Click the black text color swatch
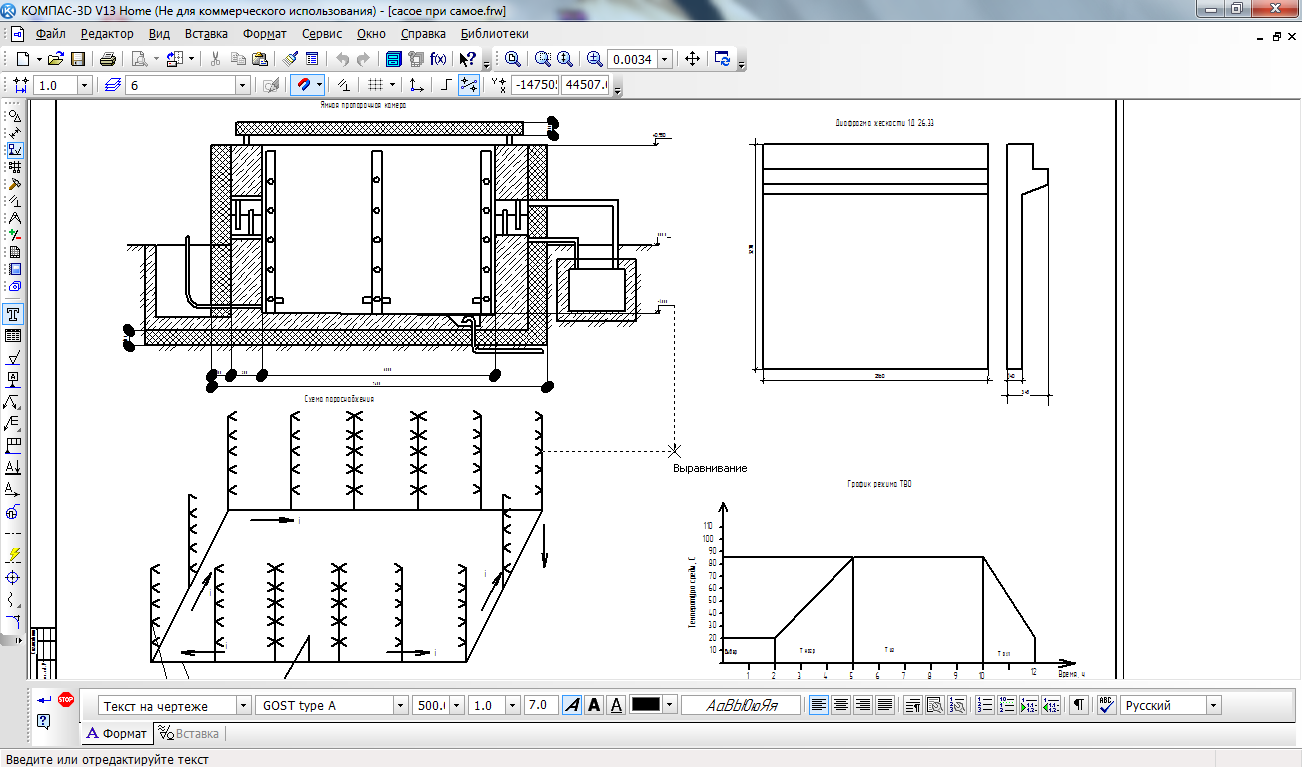1302x768 pixels. (x=646, y=705)
